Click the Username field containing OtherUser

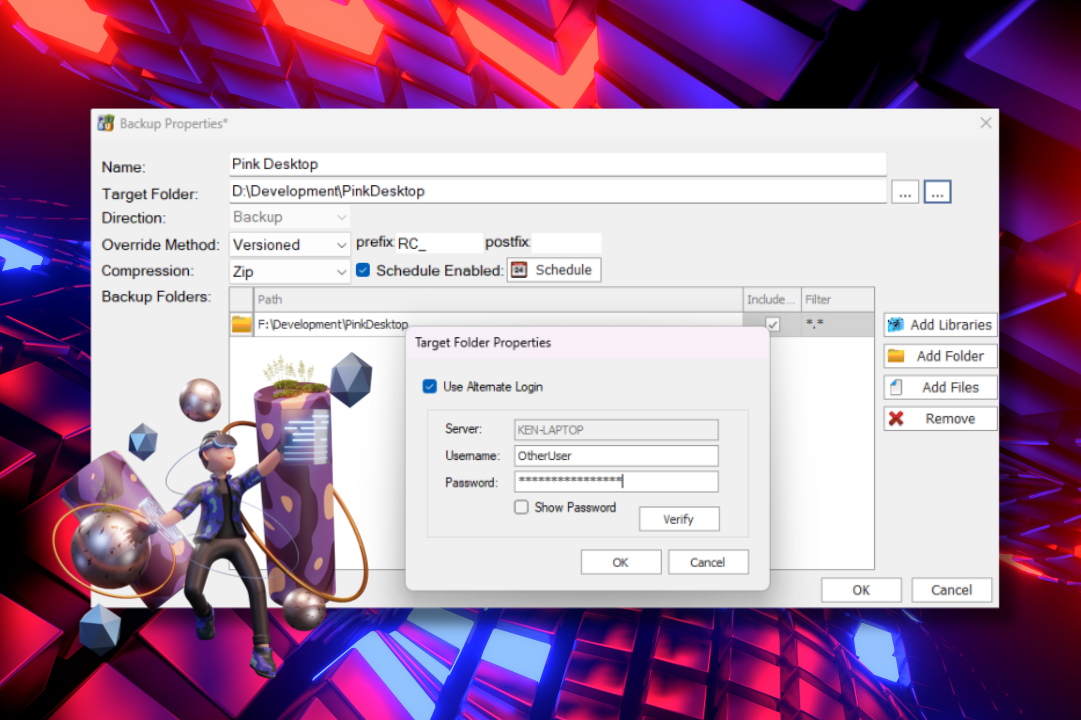coord(616,456)
